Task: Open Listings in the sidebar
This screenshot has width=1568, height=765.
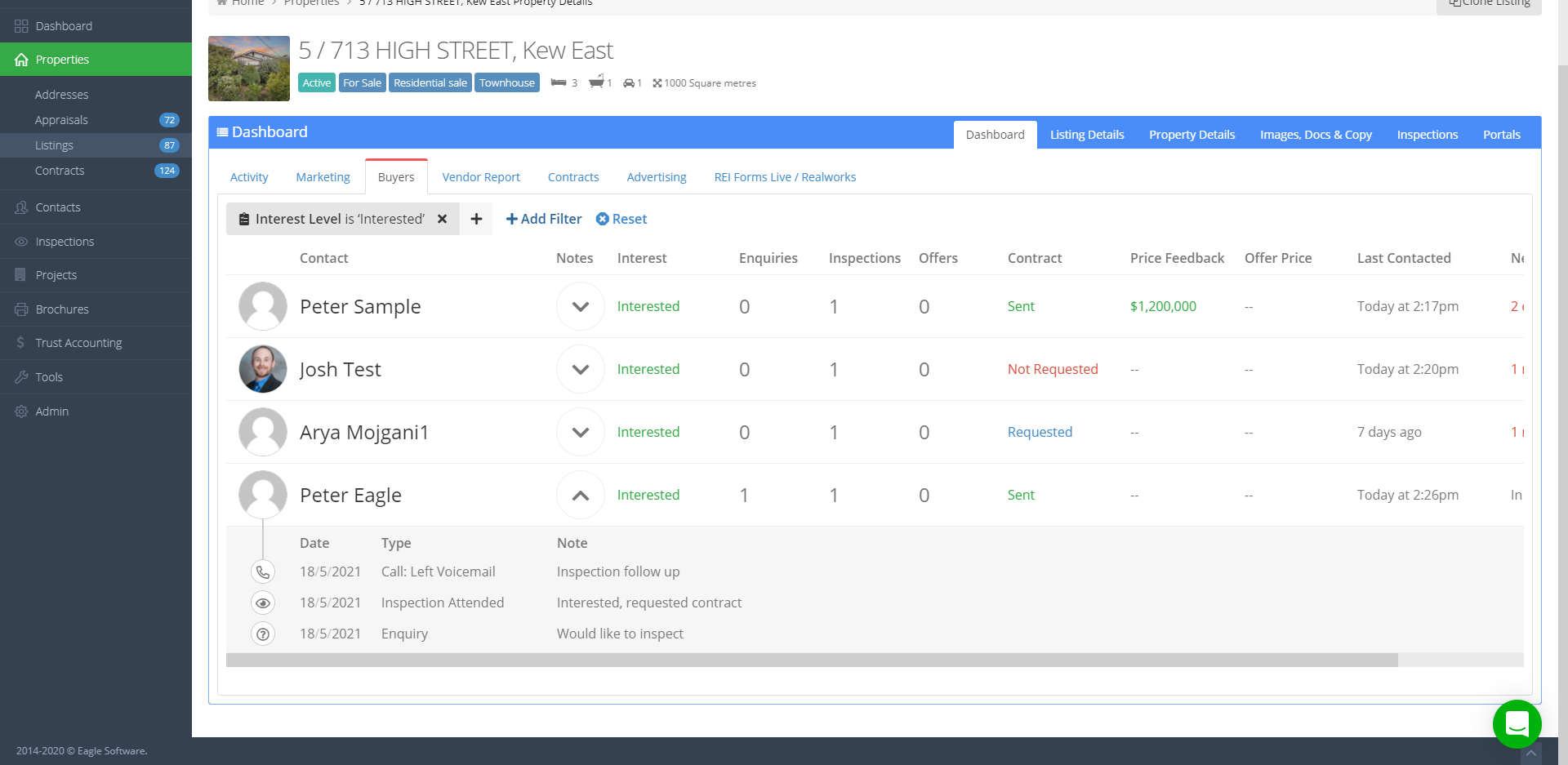Action: coord(54,145)
